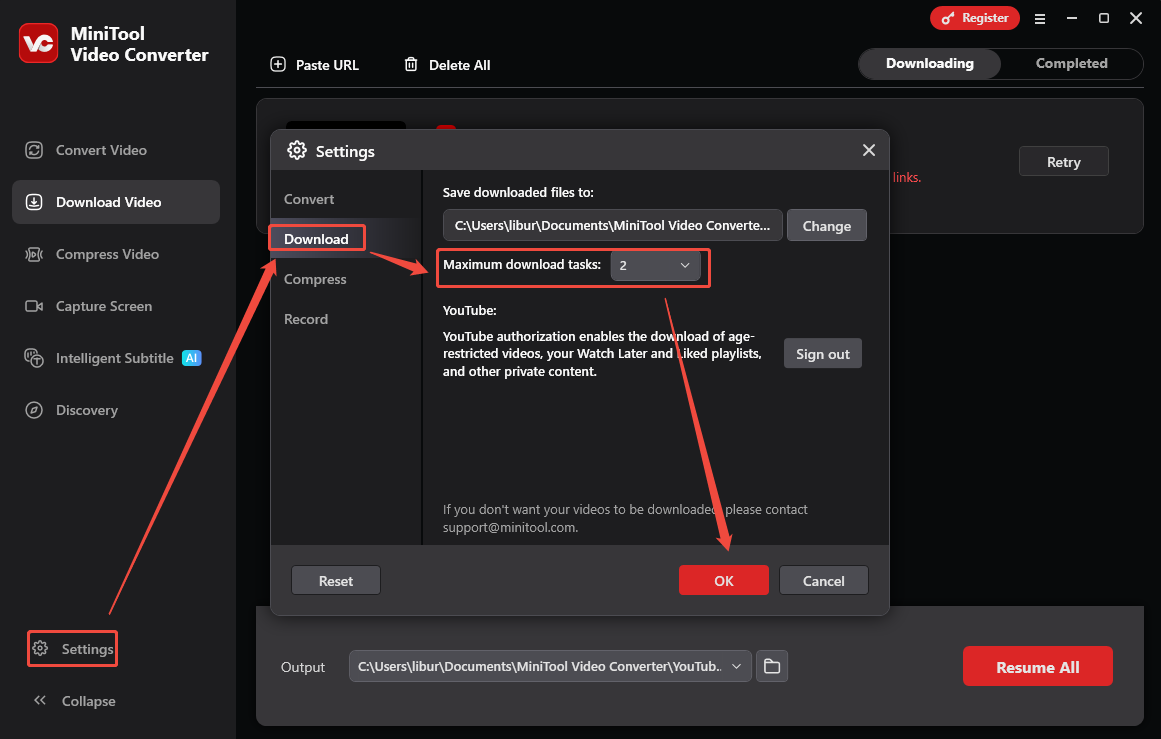1161x739 pixels.
Task: Open the Convert settings tab
Action: tap(309, 199)
